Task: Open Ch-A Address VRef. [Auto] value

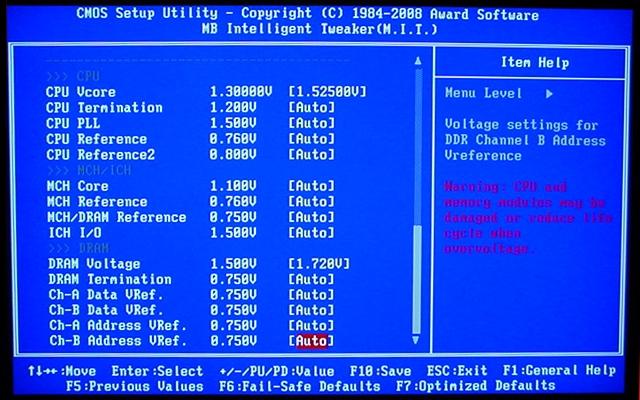Action: pos(311,325)
